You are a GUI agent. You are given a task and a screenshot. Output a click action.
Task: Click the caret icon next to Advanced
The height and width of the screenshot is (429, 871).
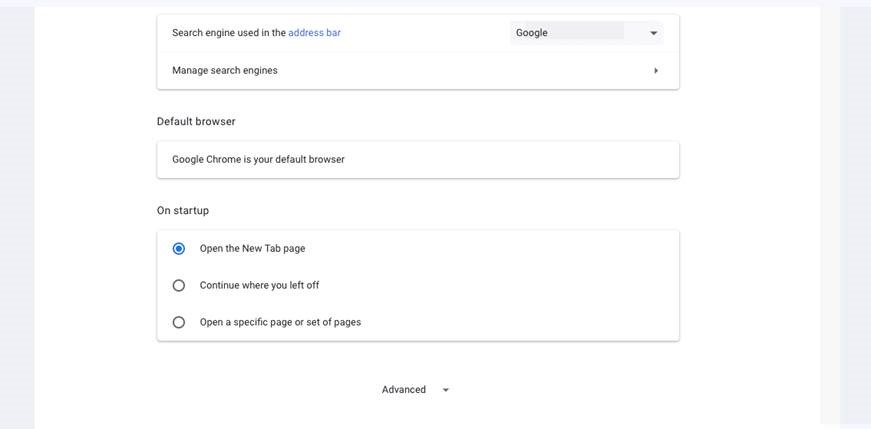(x=446, y=390)
